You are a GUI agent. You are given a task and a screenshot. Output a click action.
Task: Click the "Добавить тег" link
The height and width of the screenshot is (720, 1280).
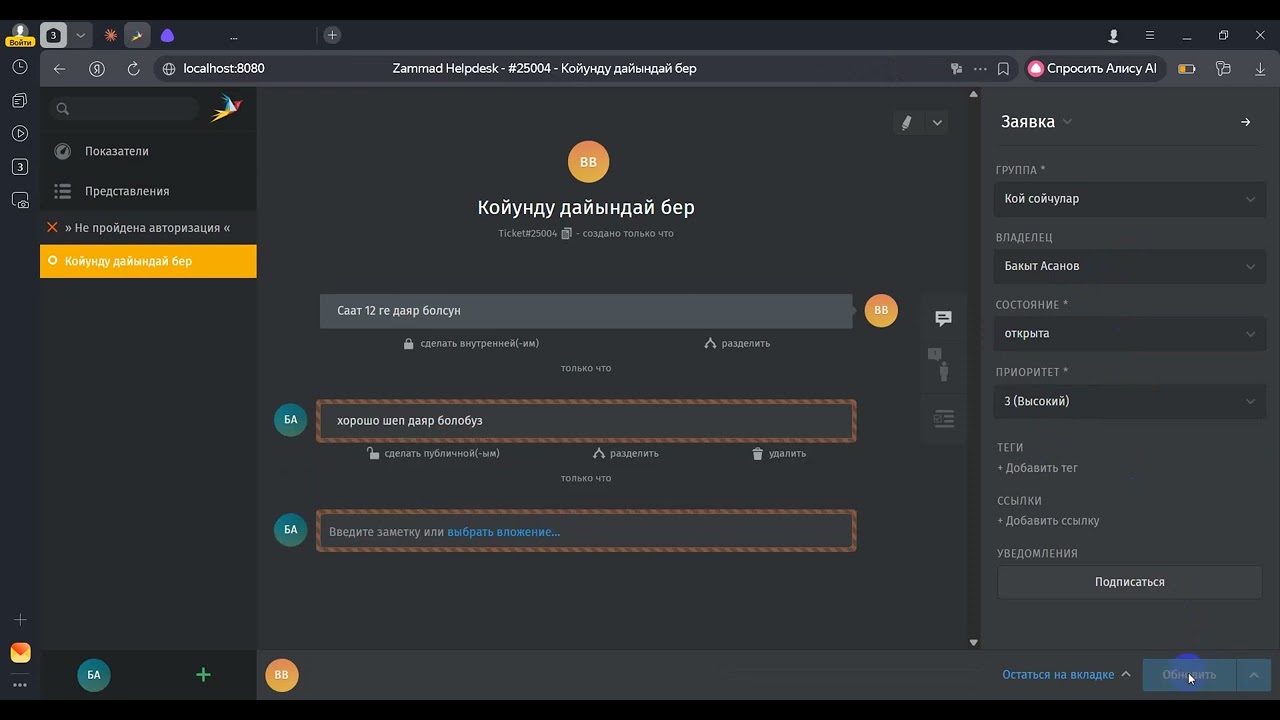tap(1037, 468)
